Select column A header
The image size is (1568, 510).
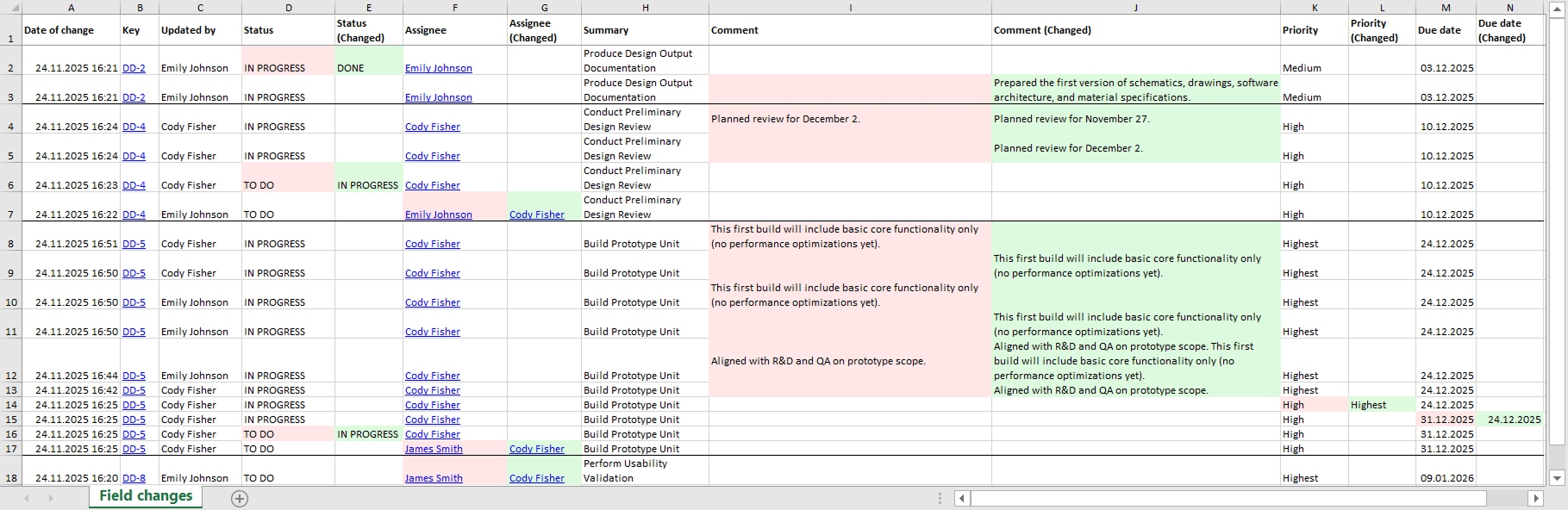point(71,7)
